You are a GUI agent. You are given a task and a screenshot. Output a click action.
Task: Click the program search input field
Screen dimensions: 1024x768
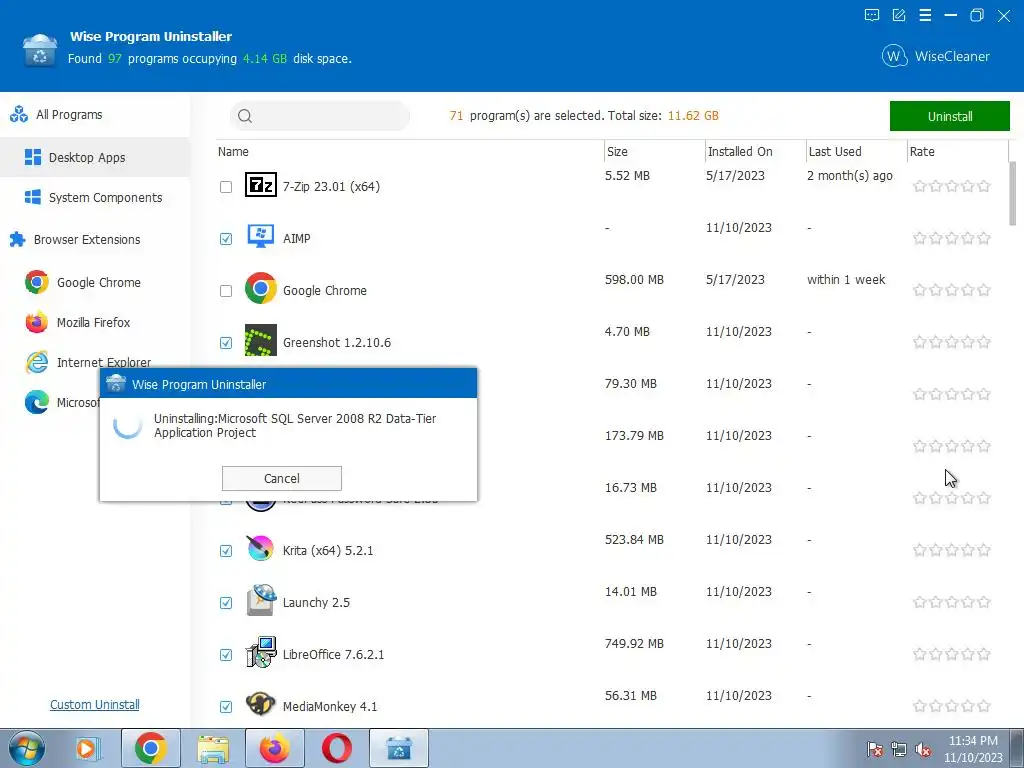pos(320,116)
